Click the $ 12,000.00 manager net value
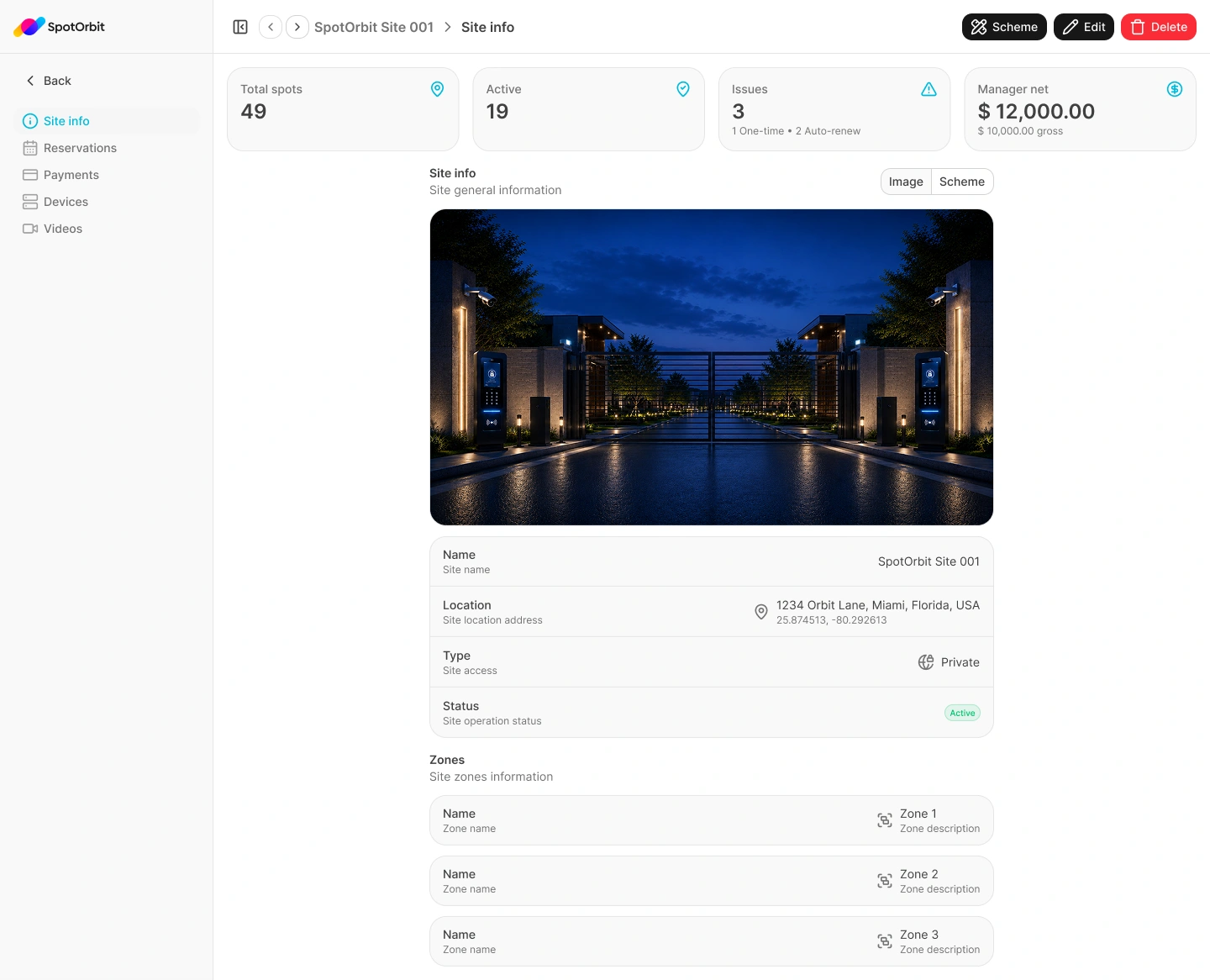 coord(1036,111)
